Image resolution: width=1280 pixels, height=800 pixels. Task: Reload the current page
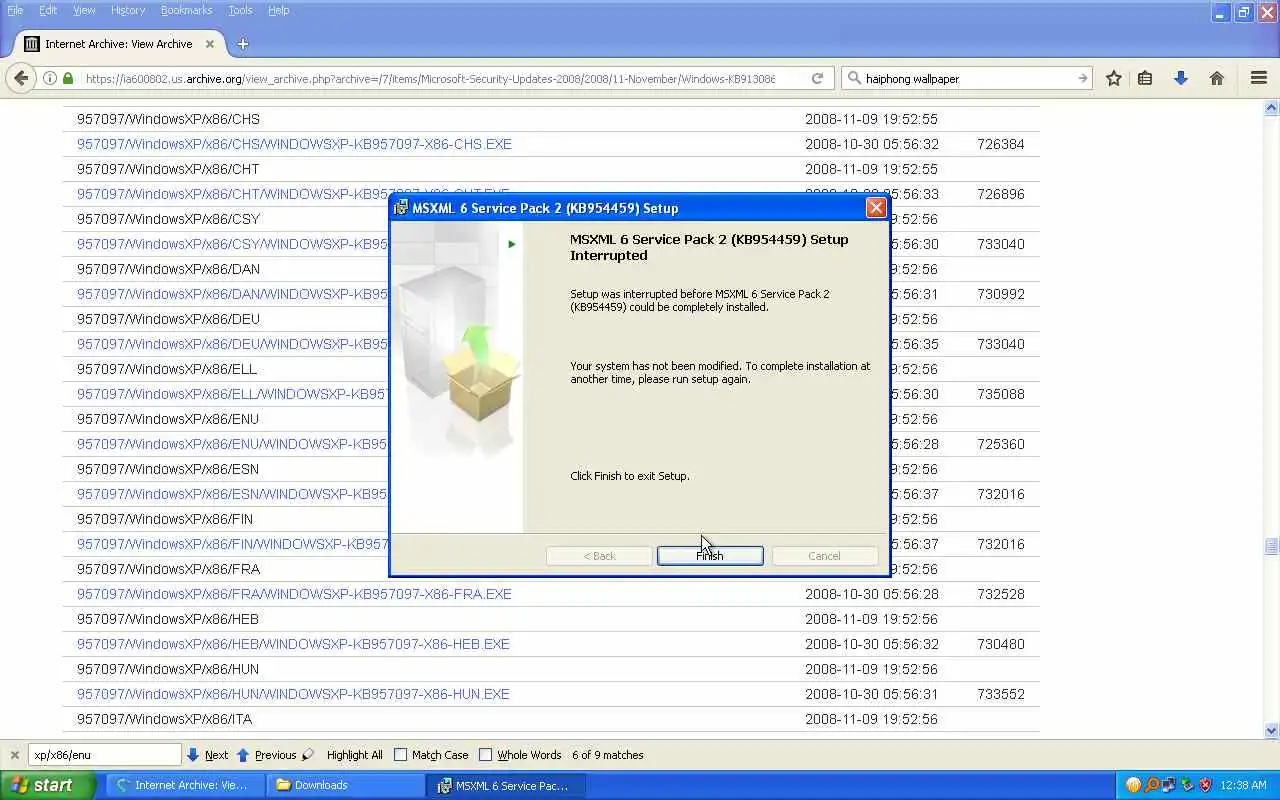click(817, 78)
